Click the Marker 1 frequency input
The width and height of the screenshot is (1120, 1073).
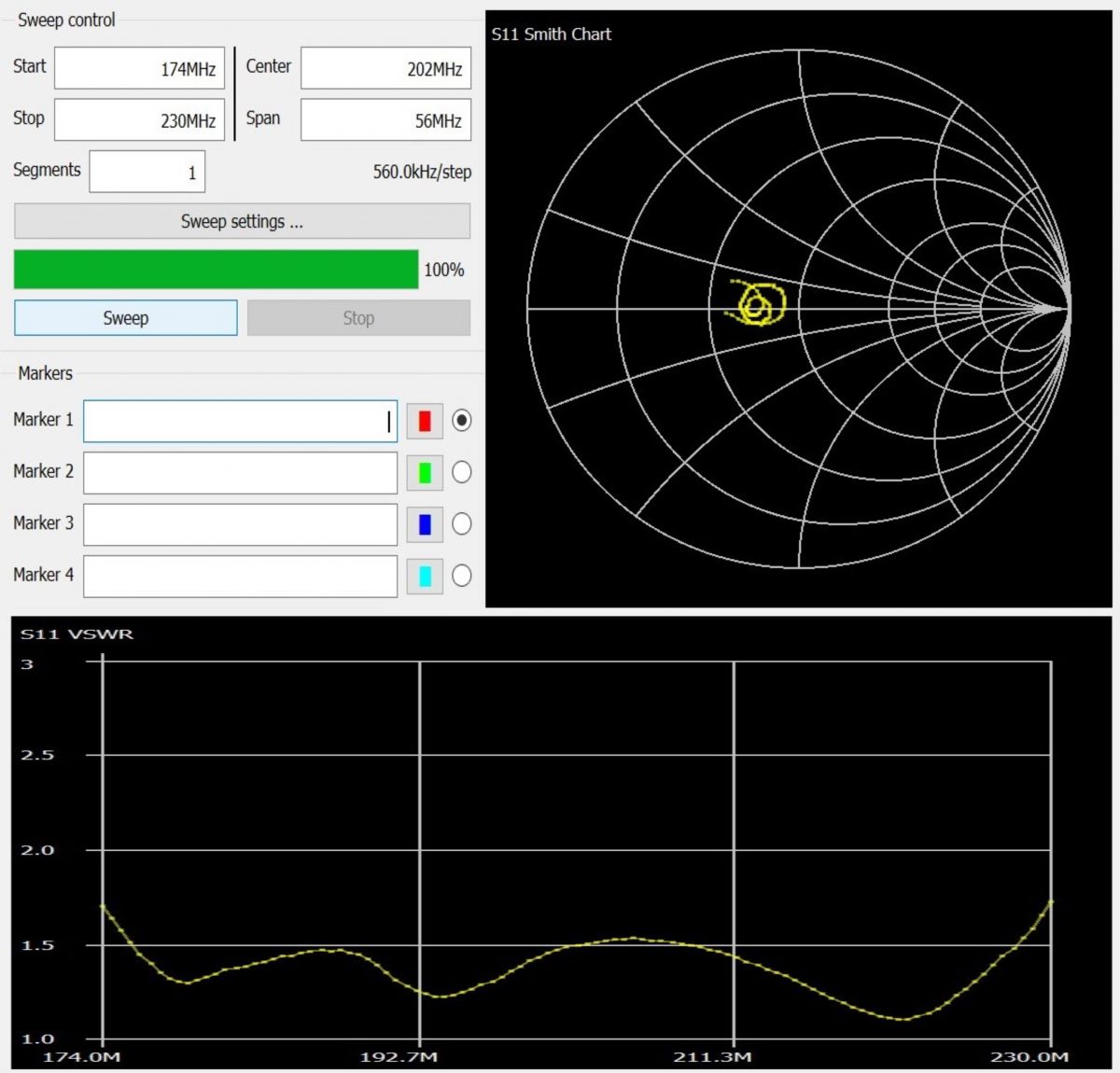coord(240,421)
